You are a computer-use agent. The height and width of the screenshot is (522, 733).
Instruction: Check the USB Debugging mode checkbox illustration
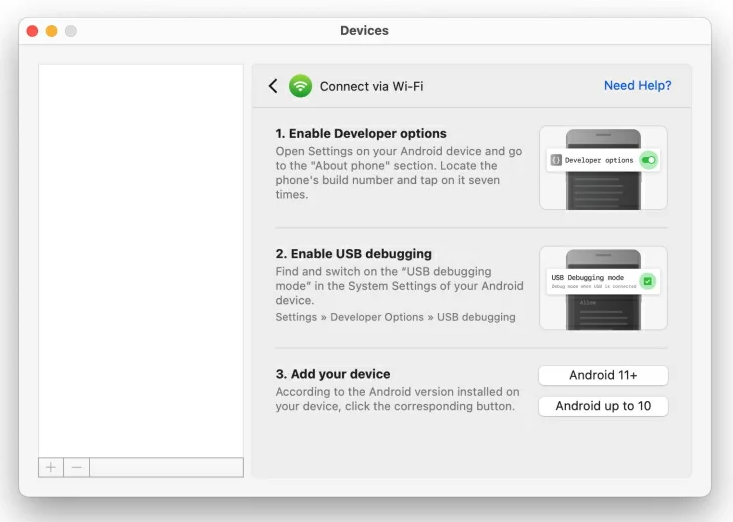647,281
